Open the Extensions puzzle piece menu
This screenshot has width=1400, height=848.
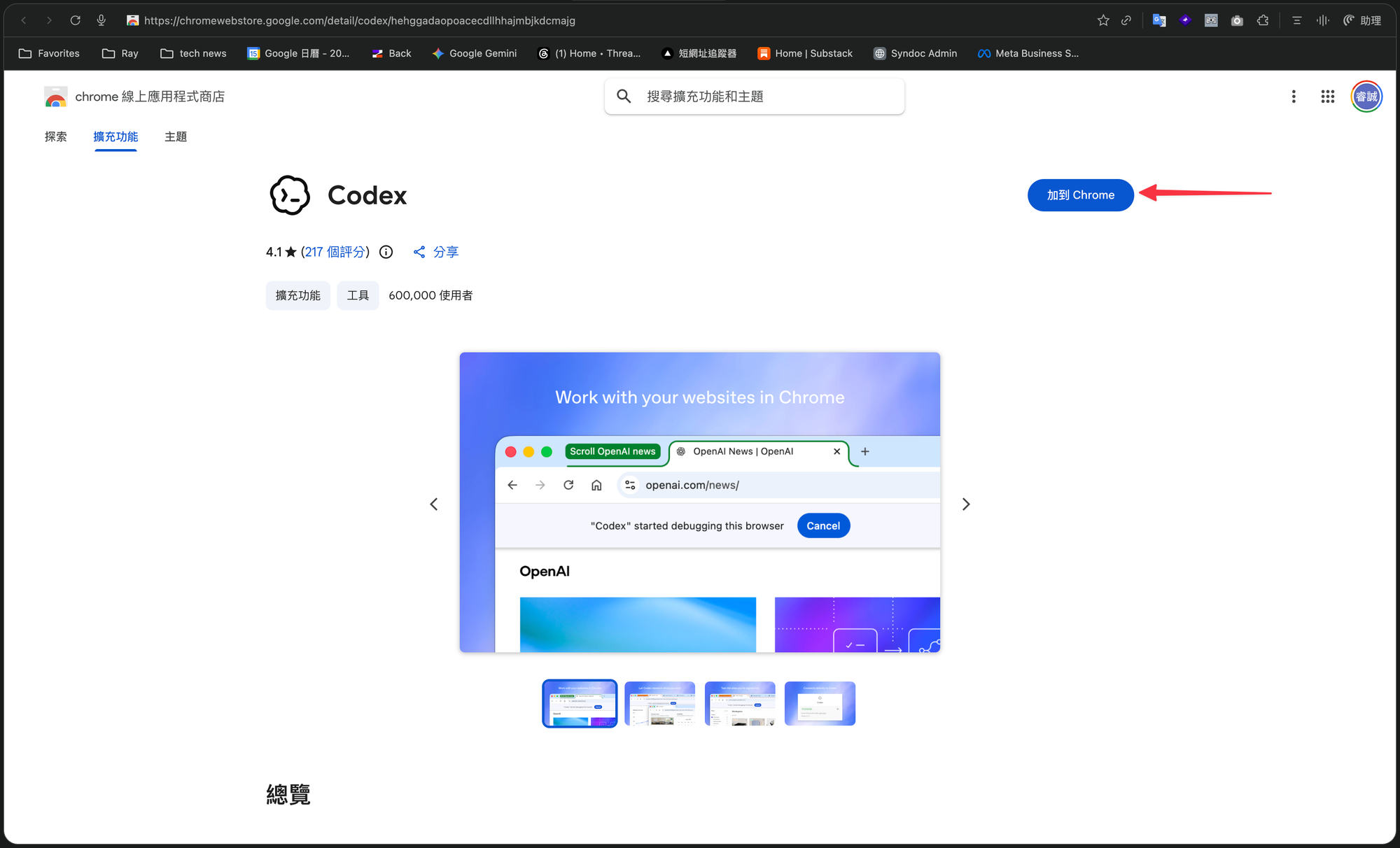(x=1263, y=20)
